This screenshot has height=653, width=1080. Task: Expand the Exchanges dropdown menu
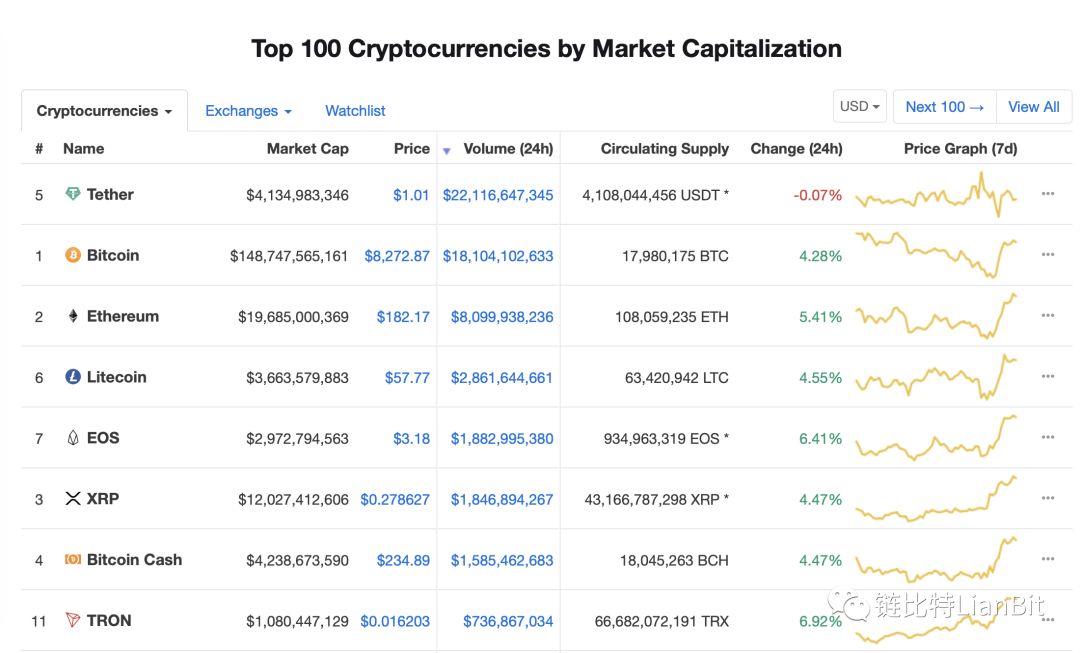pos(248,111)
